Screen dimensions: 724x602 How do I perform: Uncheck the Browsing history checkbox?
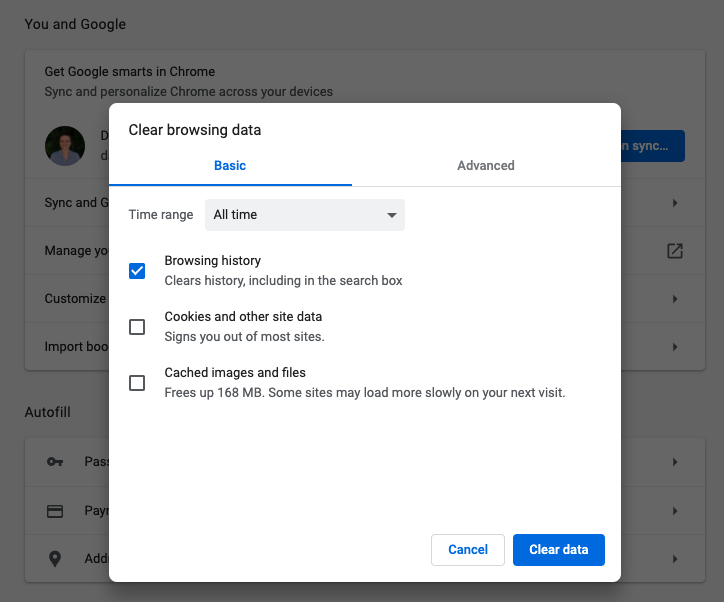point(137,271)
